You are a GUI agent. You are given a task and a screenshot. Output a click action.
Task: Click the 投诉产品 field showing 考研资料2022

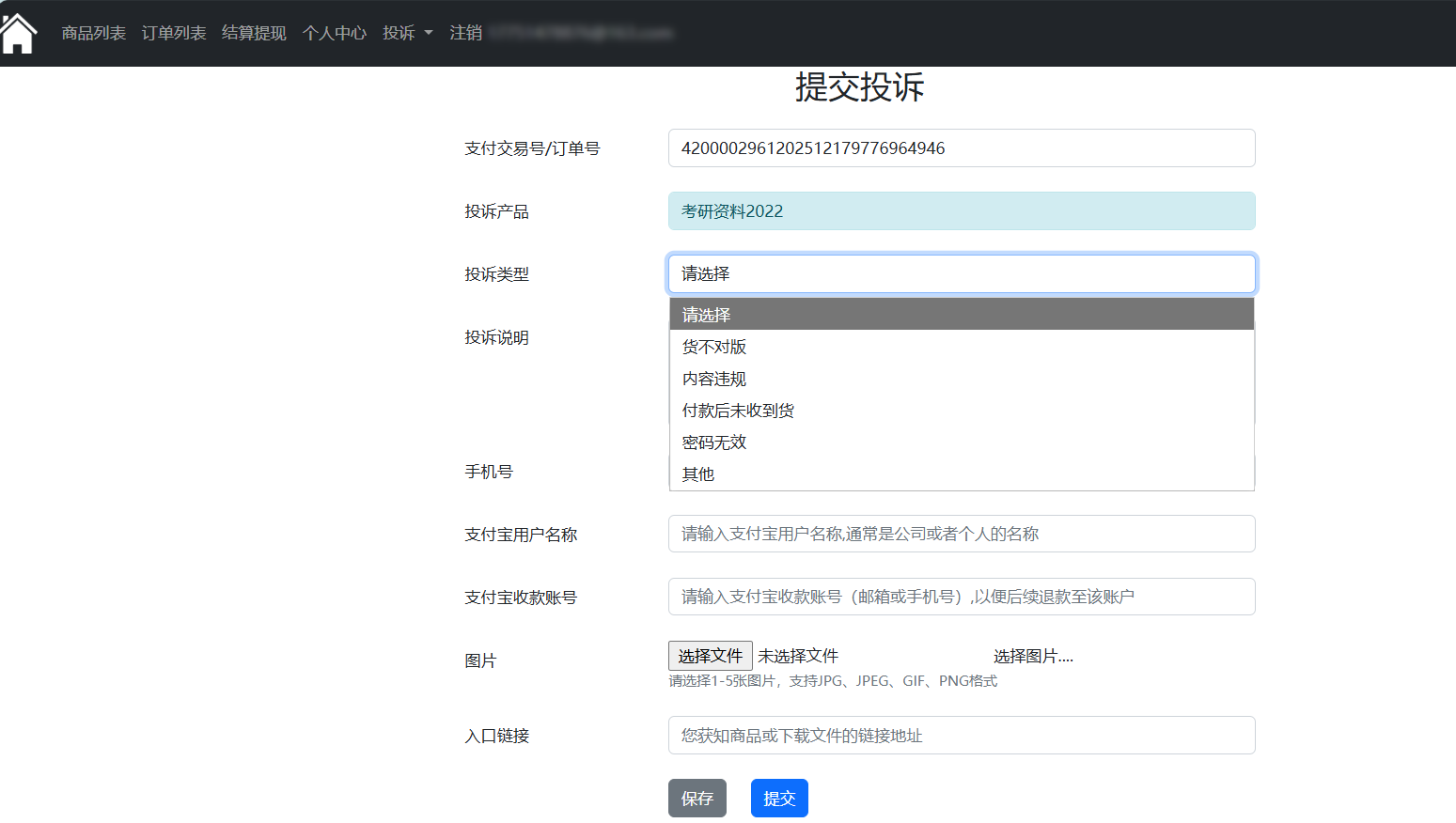tap(961, 211)
